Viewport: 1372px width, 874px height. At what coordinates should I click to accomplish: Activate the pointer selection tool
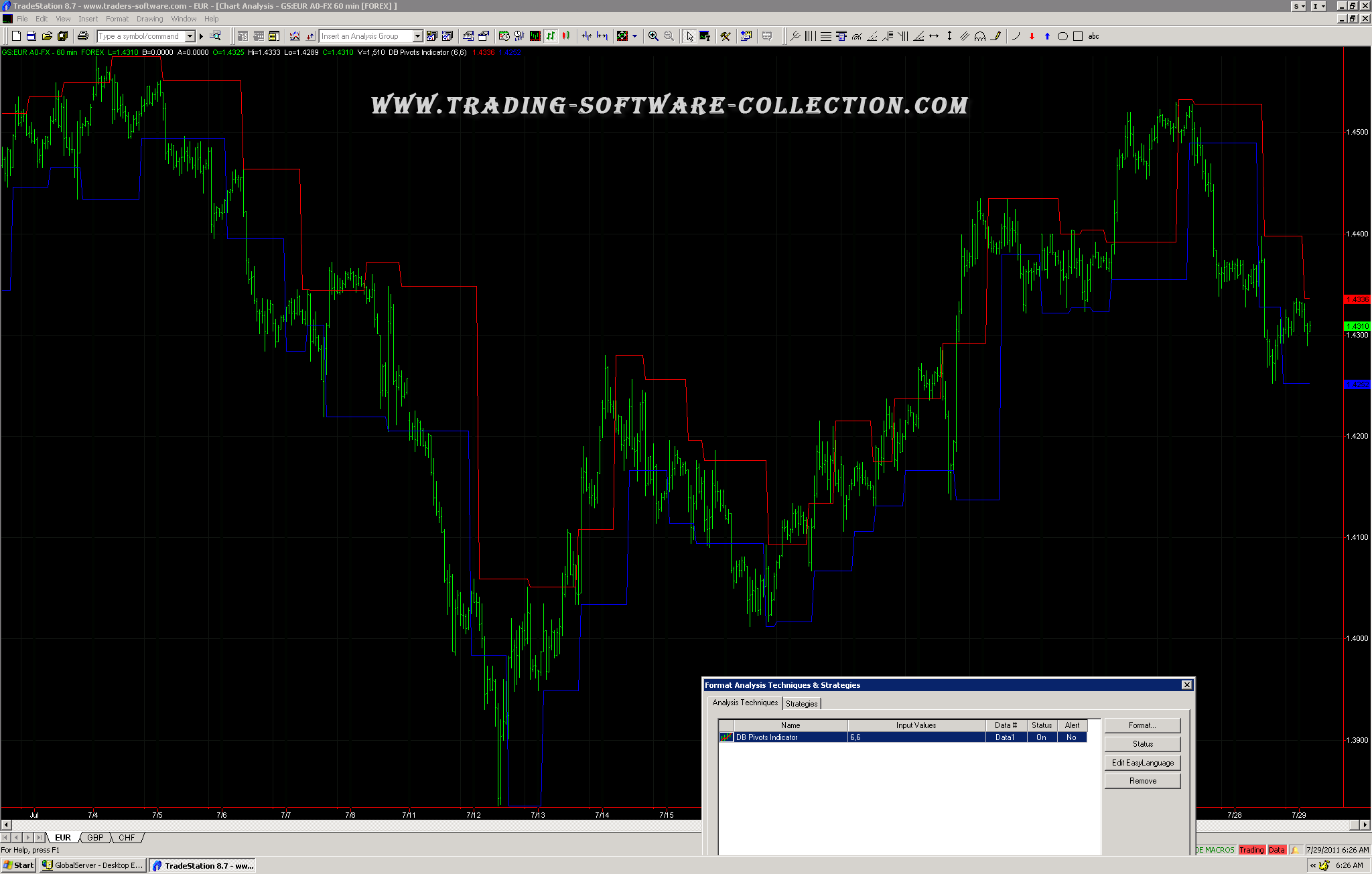[x=689, y=36]
